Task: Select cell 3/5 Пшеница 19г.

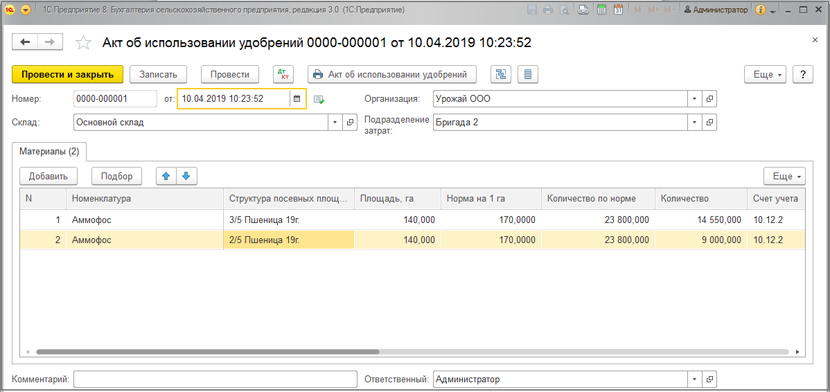Action: pos(288,220)
